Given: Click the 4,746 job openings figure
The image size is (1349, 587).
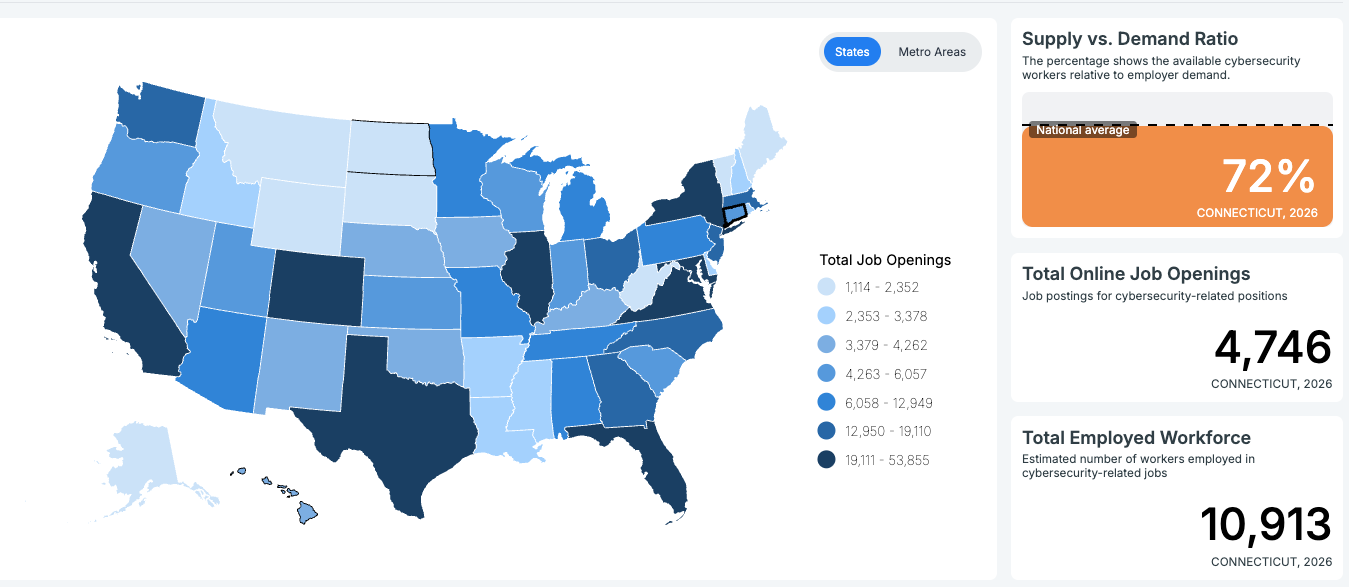Looking at the screenshot, I should pyautogui.click(x=1272, y=348).
